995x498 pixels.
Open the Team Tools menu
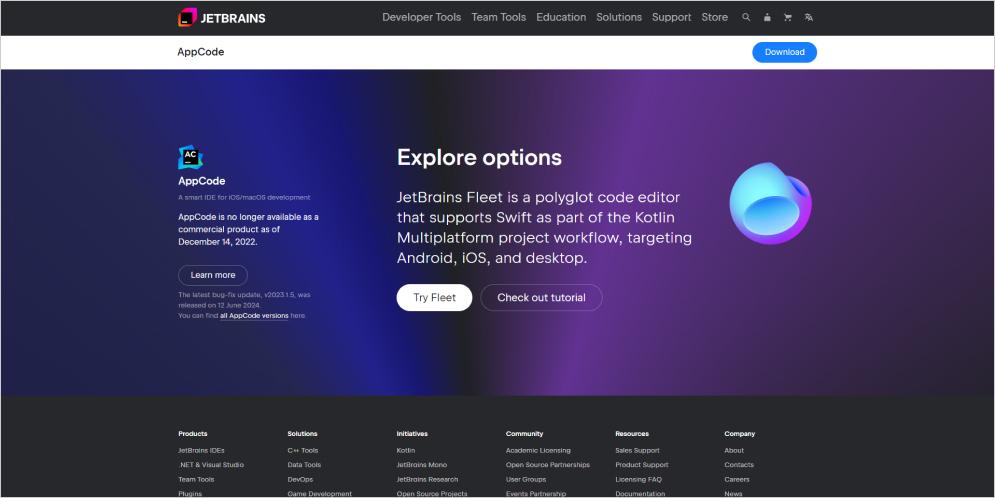coord(498,17)
